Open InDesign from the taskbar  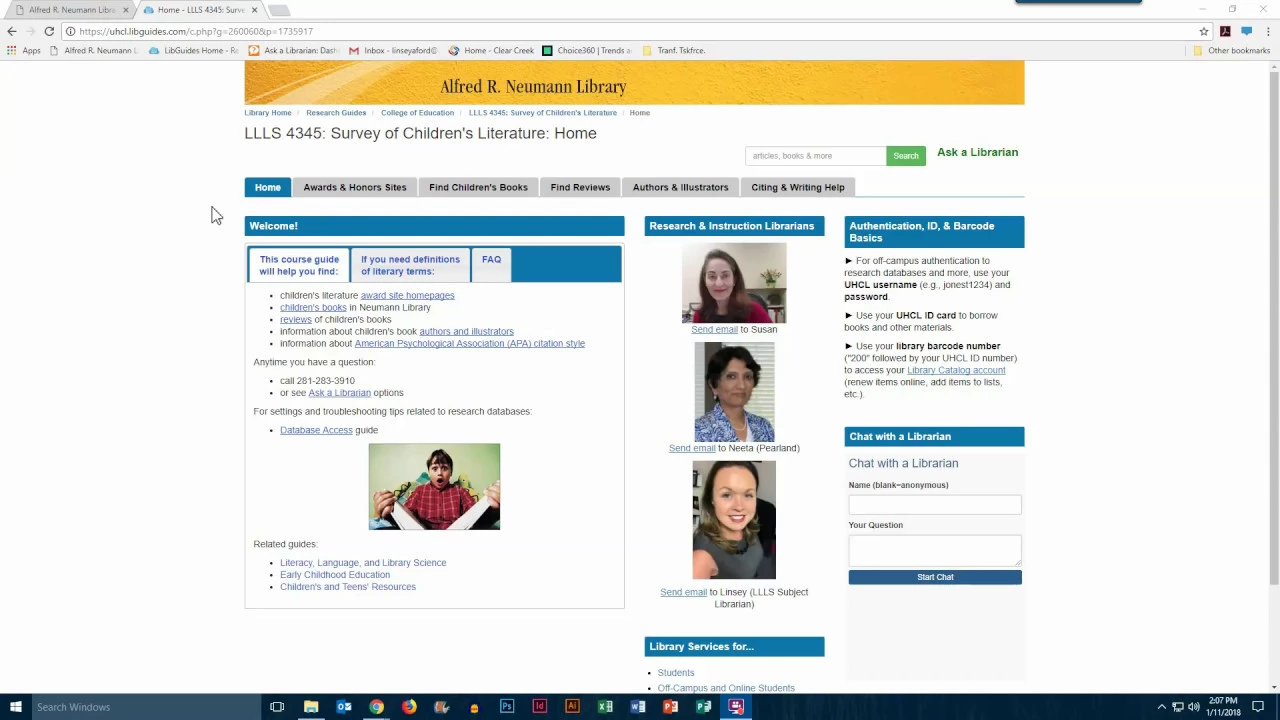tap(539, 707)
